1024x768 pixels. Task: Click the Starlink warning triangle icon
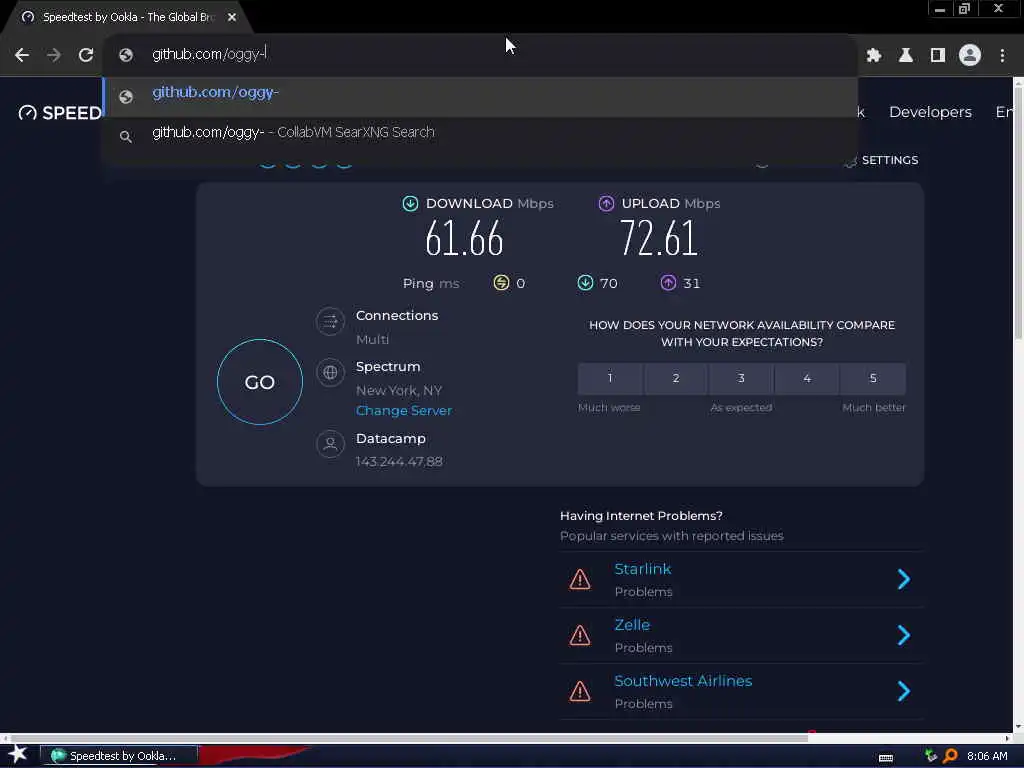pyautogui.click(x=580, y=579)
